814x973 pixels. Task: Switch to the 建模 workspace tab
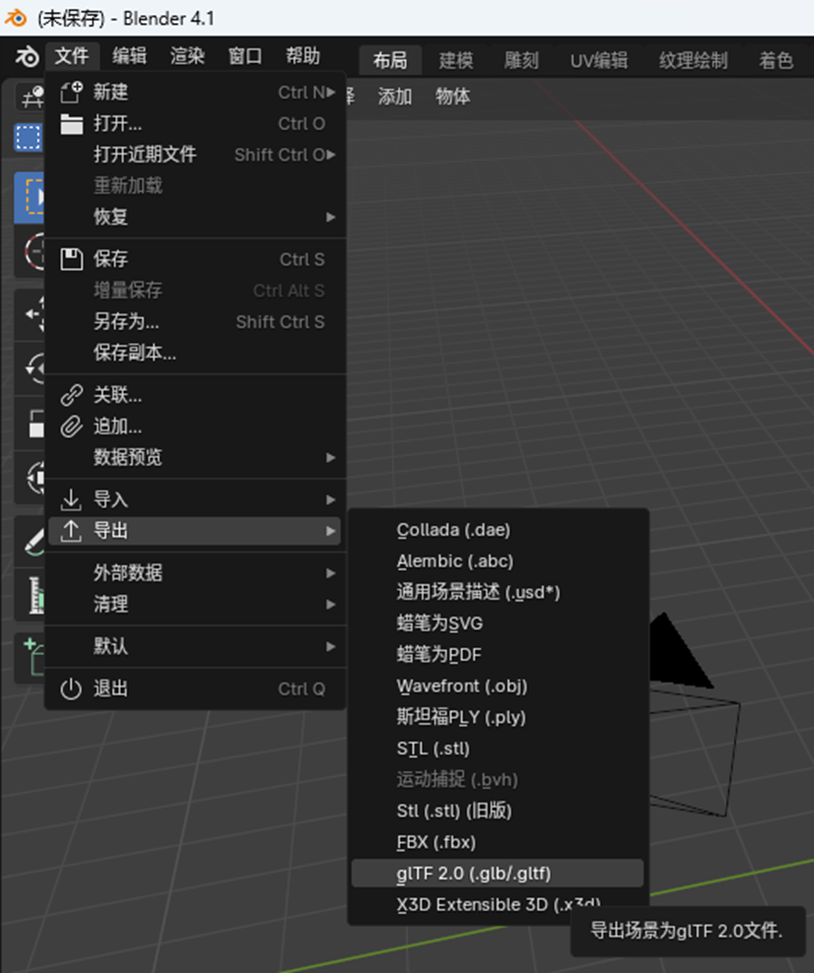[456, 60]
